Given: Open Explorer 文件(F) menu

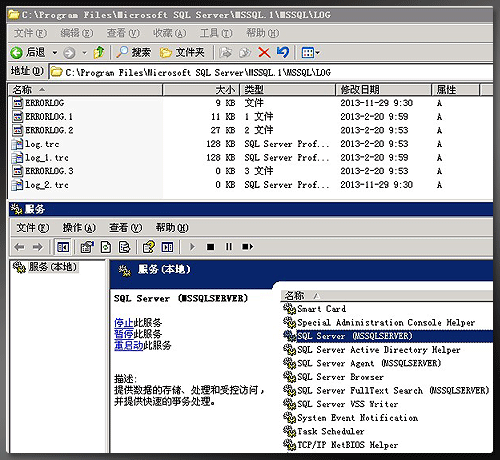Looking at the screenshot, I should (30, 33).
